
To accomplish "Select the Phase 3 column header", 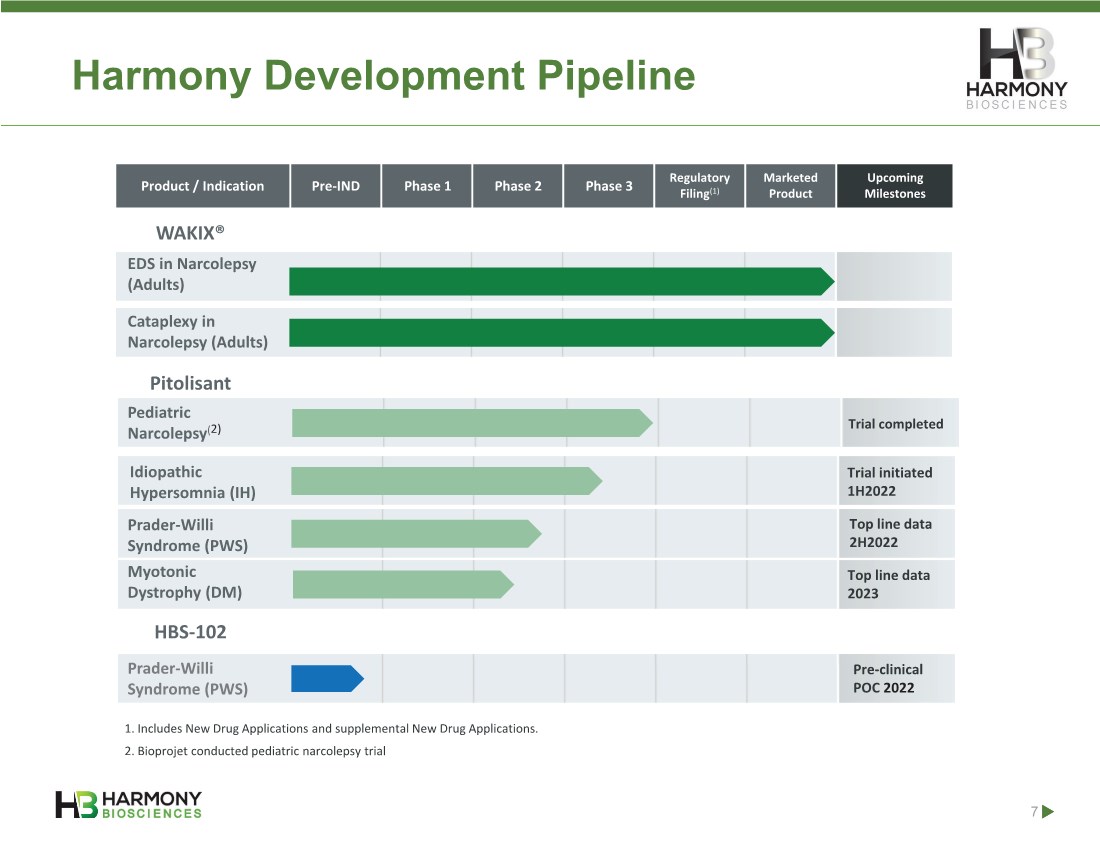I will click(x=609, y=186).
